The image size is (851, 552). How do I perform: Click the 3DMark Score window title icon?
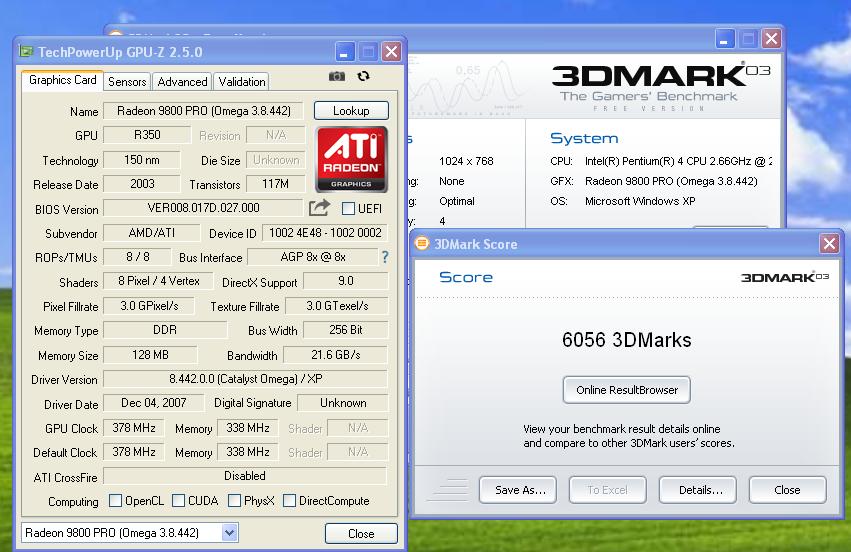pos(422,243)
